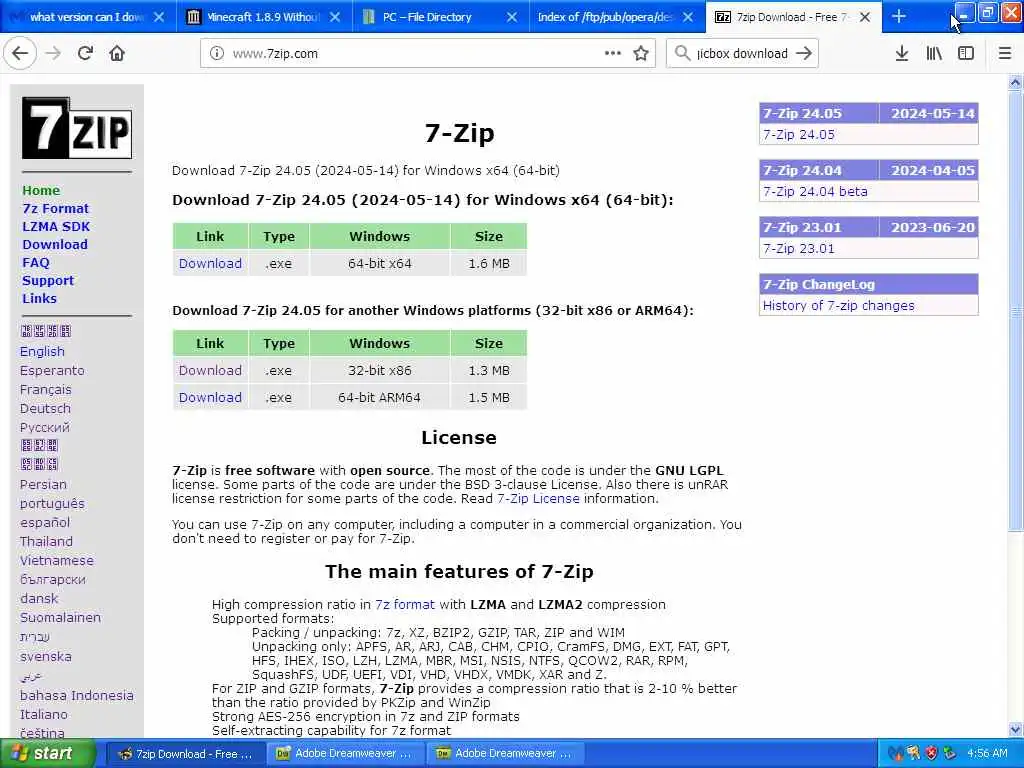
Task: Bookmark this page with the star
Action: click(x=641, y=54)
